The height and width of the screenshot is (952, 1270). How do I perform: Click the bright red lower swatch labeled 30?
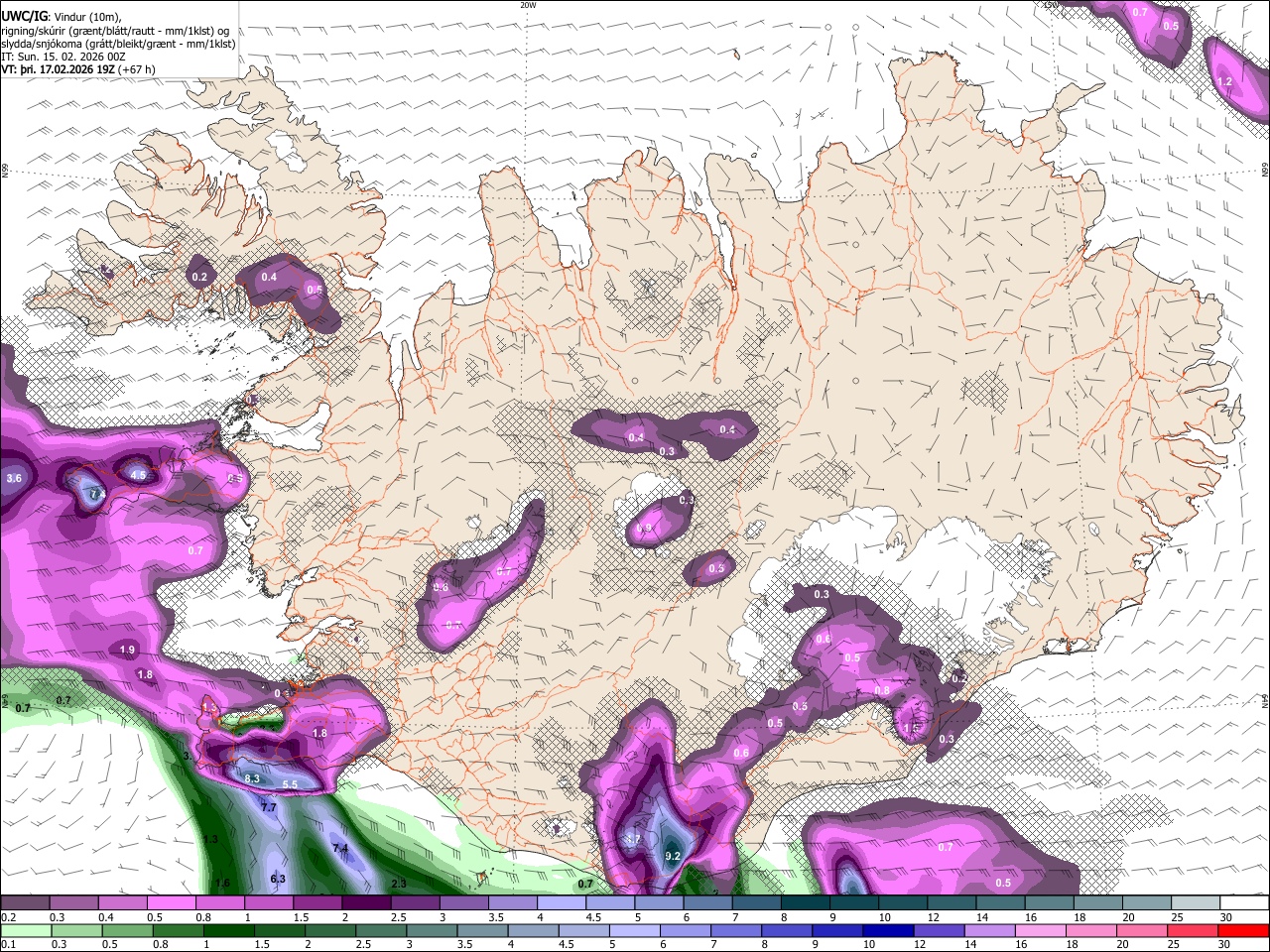pos(1243,930)
